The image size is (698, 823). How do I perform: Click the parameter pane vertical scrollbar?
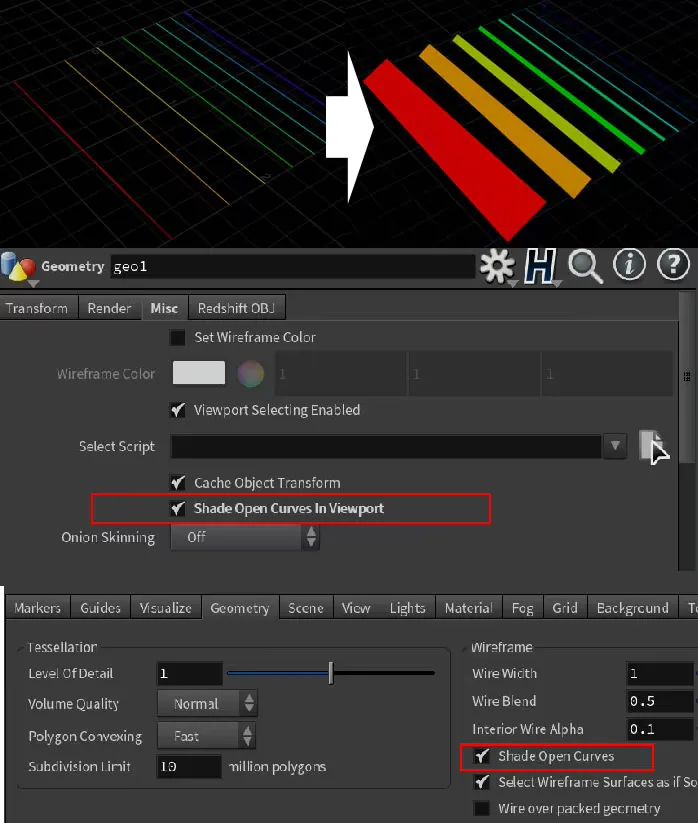687,378
